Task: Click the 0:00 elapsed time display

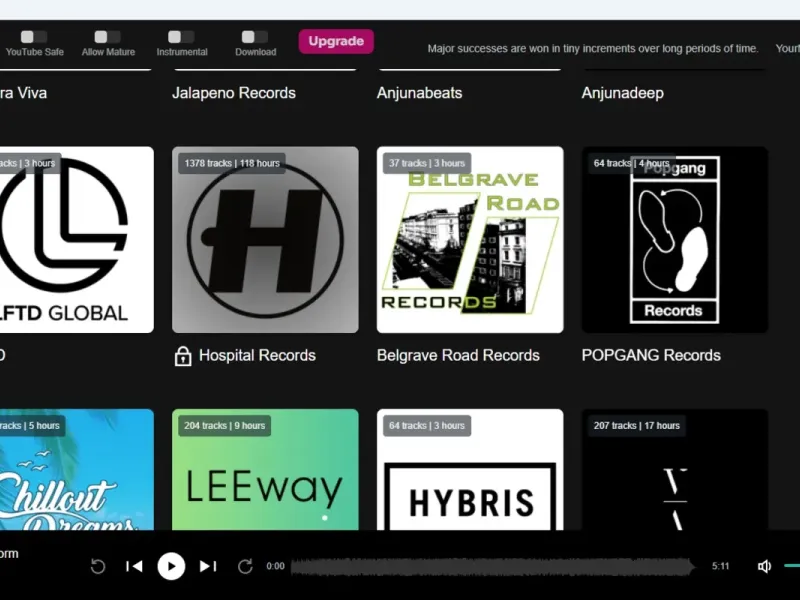Action: pos(276,566)
